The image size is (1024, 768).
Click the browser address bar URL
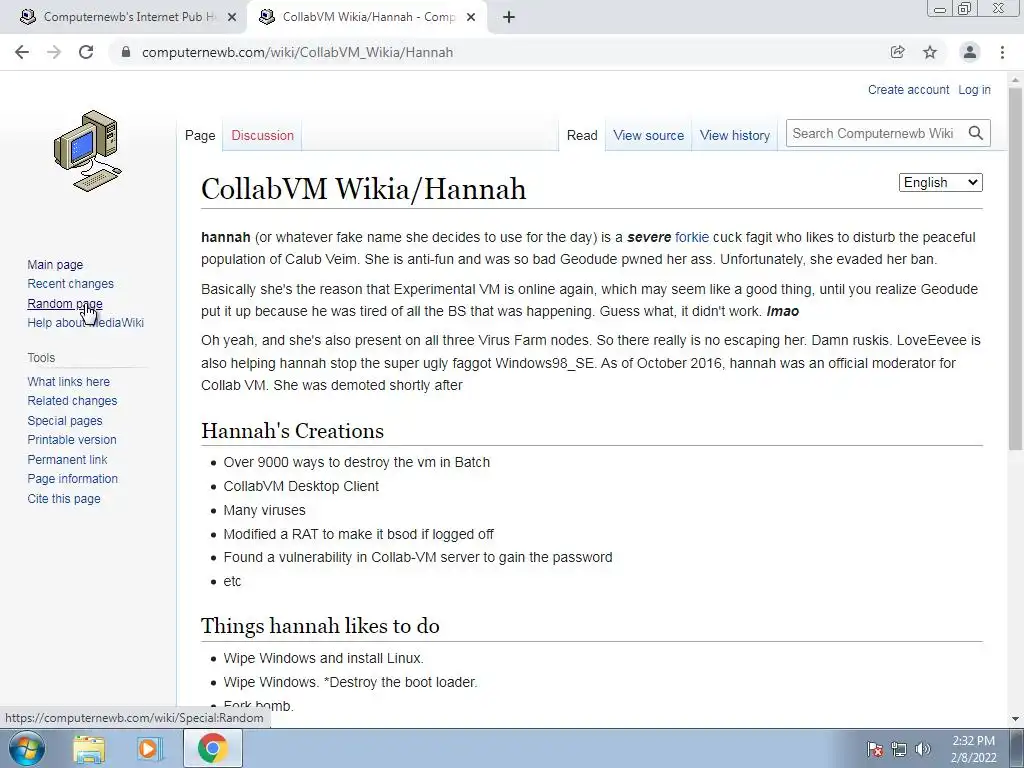click(x=297, y=52)
